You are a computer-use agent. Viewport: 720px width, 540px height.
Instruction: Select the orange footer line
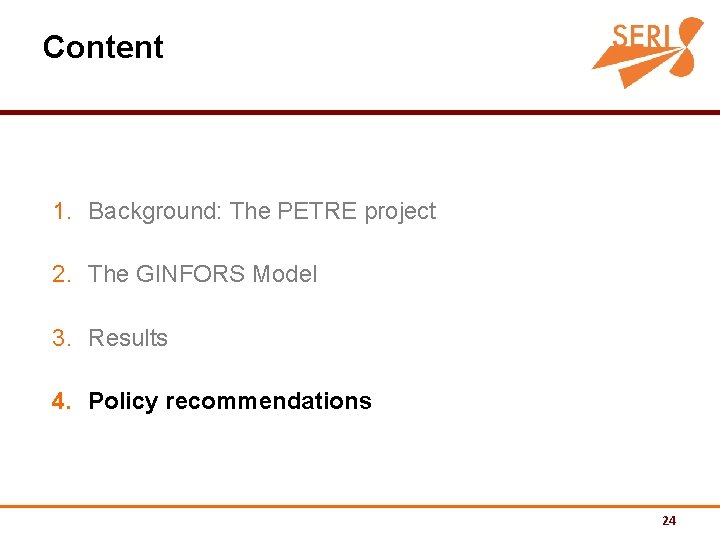(360, 506)
